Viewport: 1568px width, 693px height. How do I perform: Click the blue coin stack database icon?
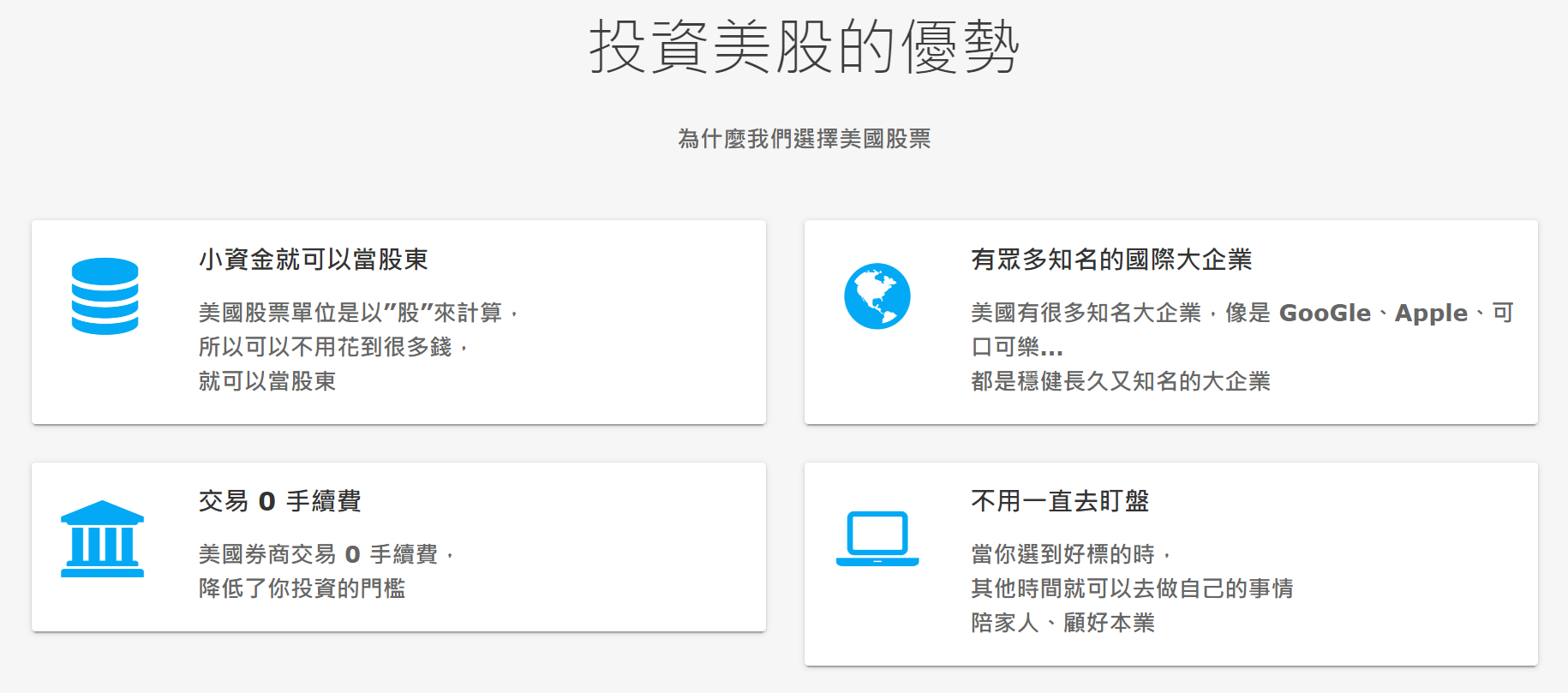(x=105, y=296)
